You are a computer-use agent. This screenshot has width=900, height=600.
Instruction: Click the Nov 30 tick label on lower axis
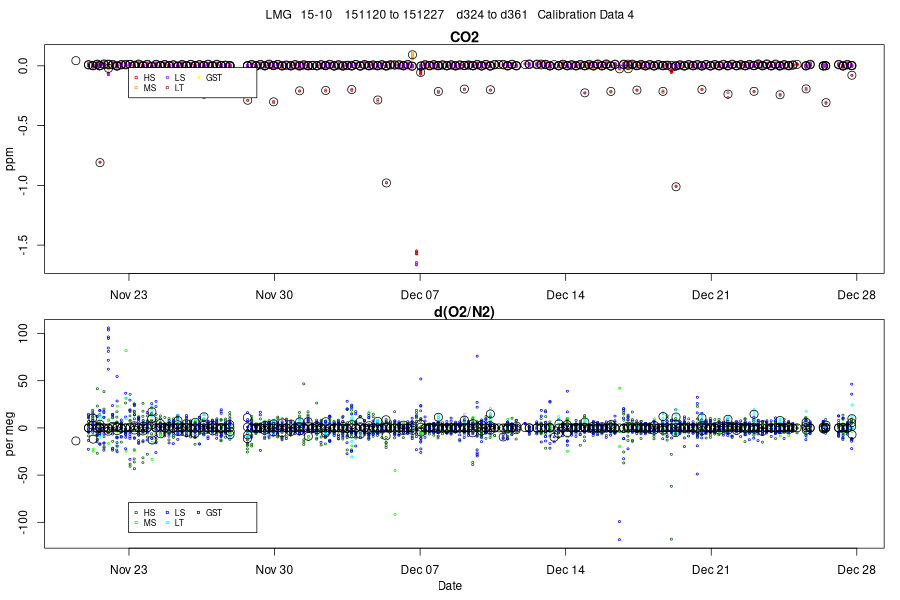pos(274,570)
